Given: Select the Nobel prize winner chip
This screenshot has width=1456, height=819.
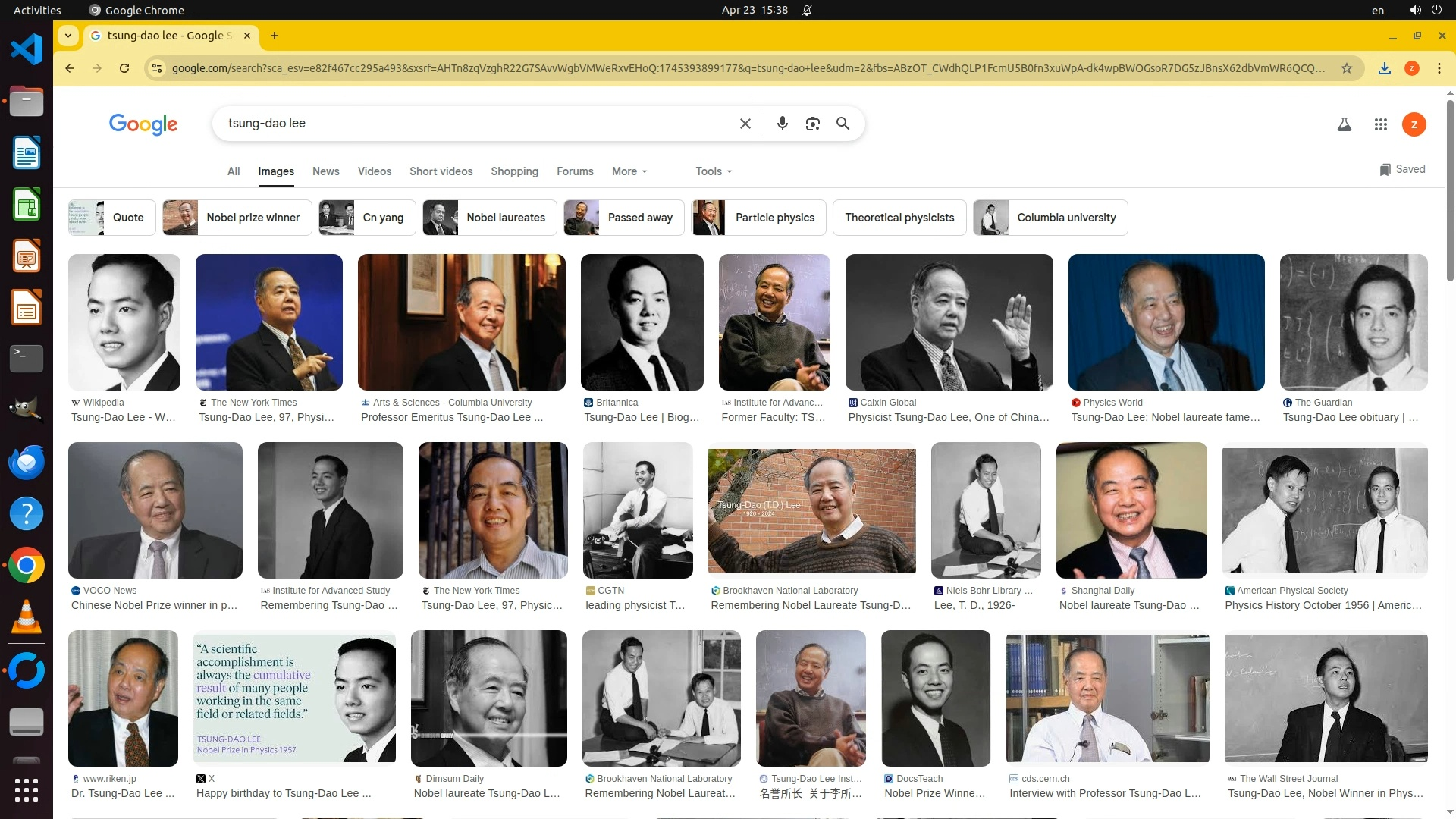Looking at the screenshot, I should coord(237,218).
